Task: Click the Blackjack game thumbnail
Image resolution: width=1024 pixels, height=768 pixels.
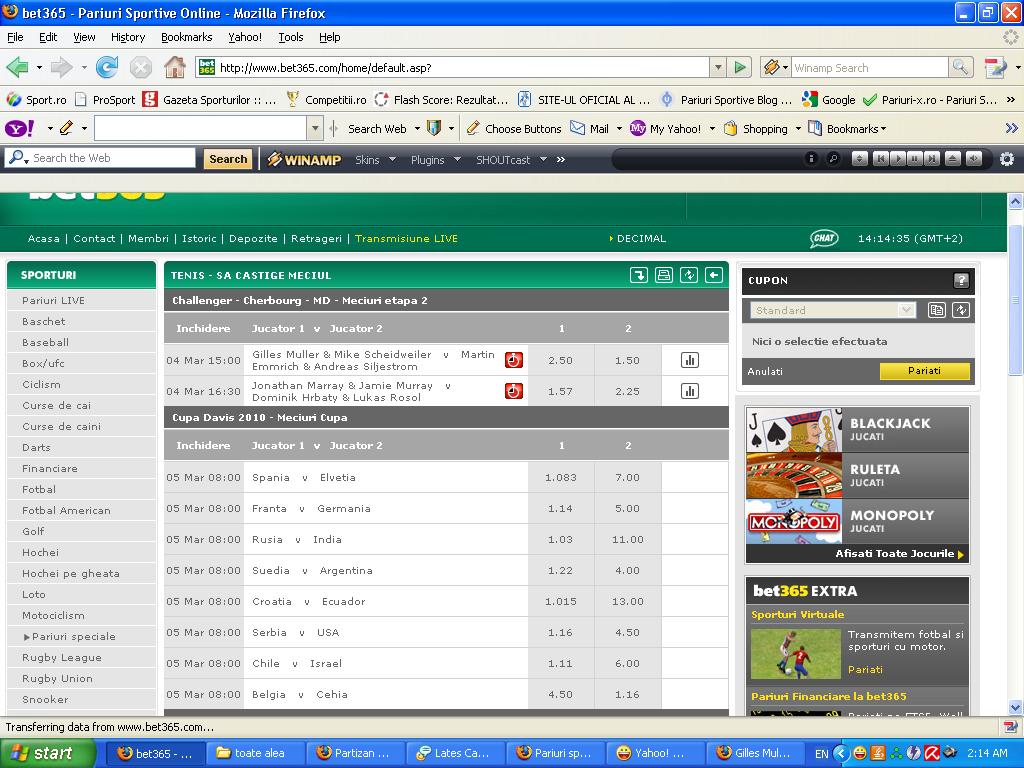Action: coord(793,429)
